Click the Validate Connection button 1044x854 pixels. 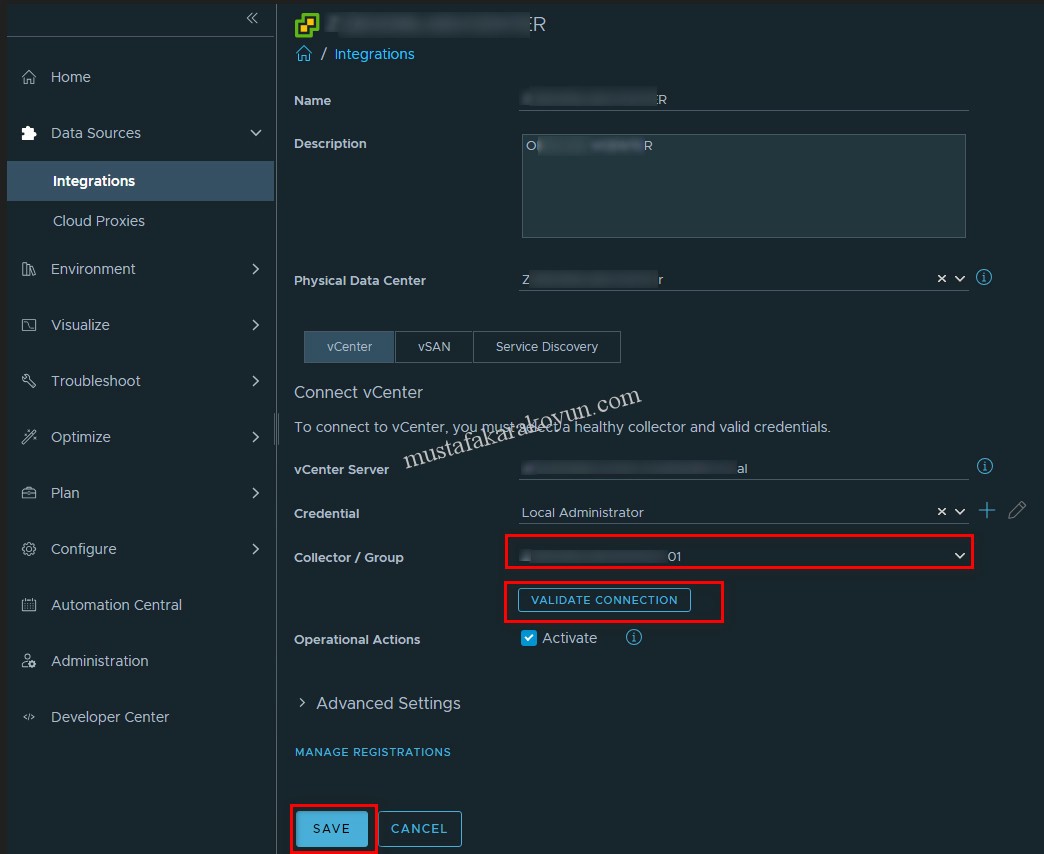tap(604, 600)
